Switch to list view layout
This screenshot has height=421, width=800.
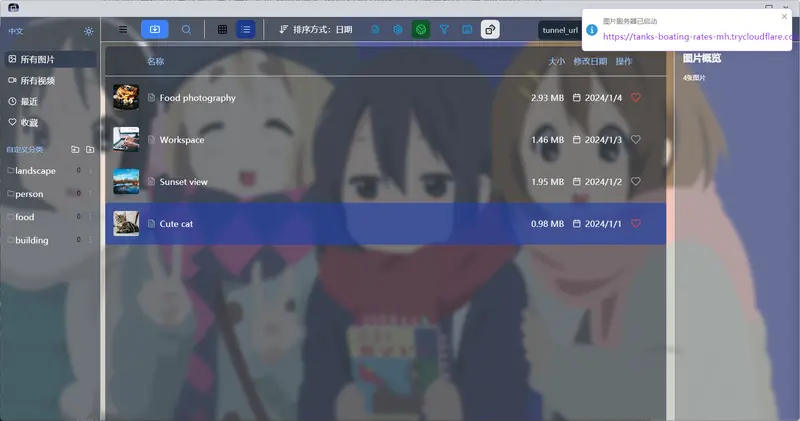point(246,30)
